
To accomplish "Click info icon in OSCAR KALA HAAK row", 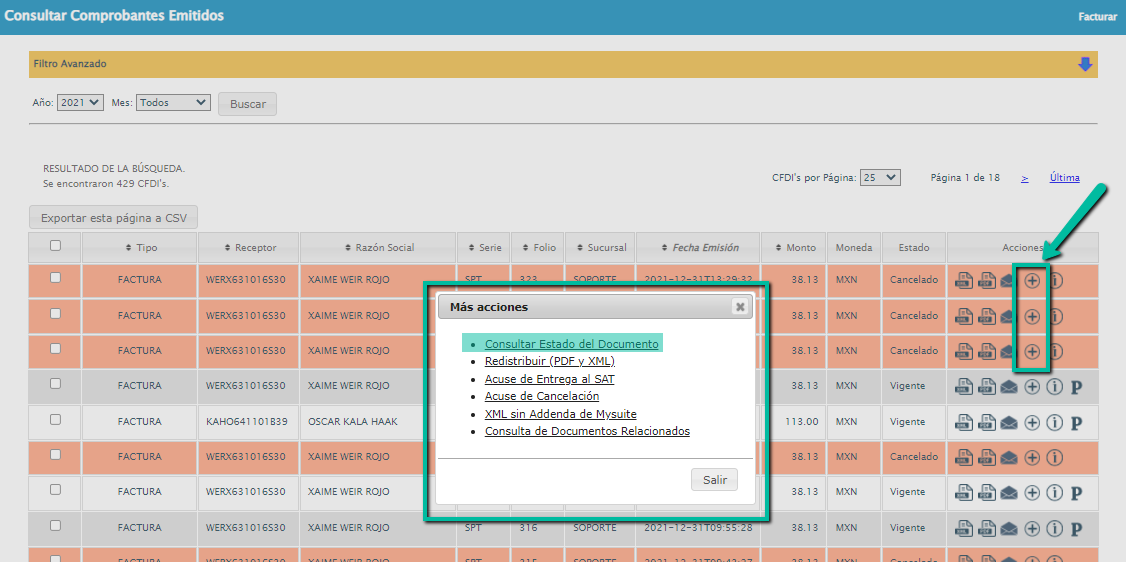I will pyautogui.click(x=1054, y=422).
